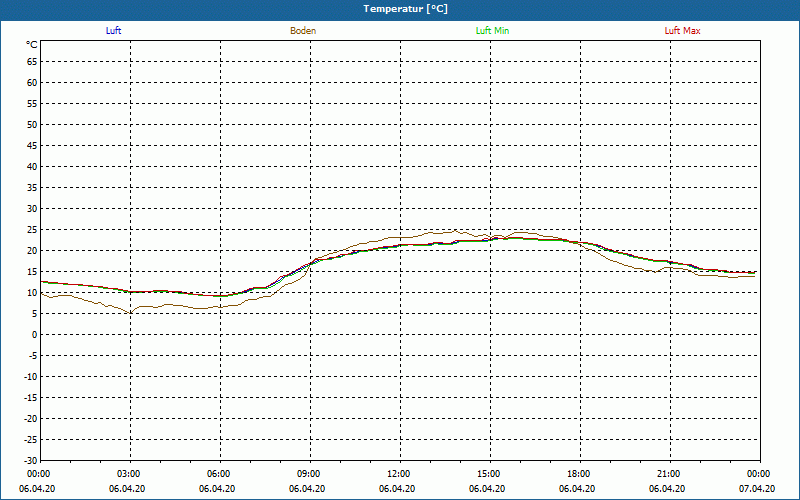
Task: Click the 'Luft Min' legend label
Action: [x=492, y=31]
